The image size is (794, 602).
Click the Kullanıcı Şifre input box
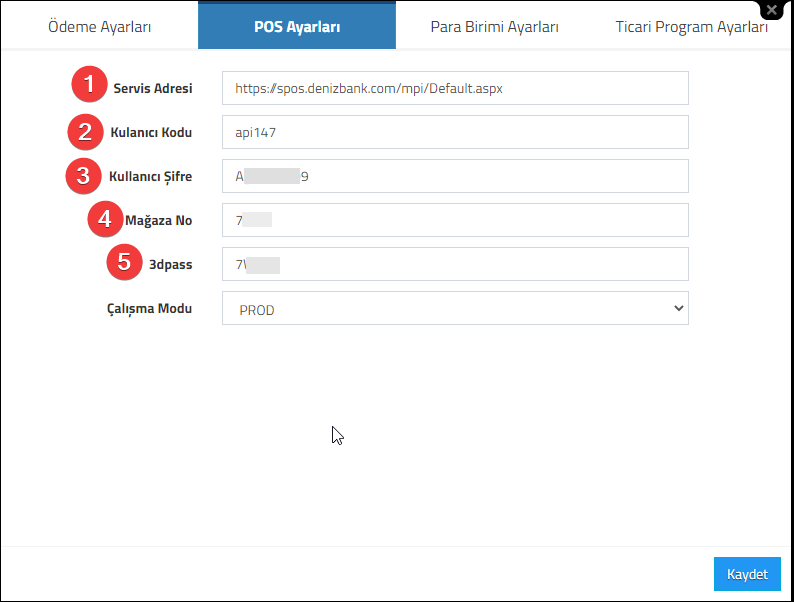pyautogui.click(x=455, y=176)
